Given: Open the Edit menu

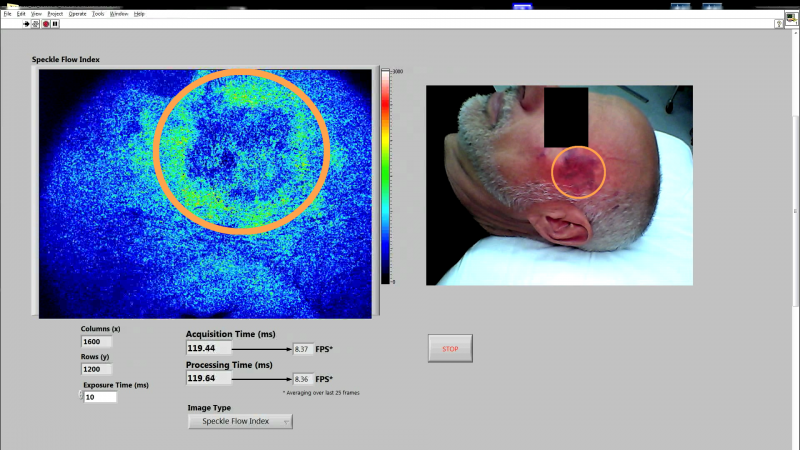Looking at the screenshot, I should (21, 14).
